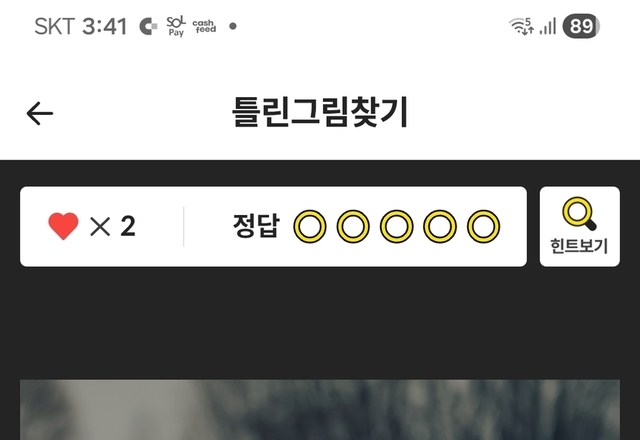Tap the cellular signal bars icon
Image resolution: width=640 pixels, height=440 pixels.
[x=548, y=27]
